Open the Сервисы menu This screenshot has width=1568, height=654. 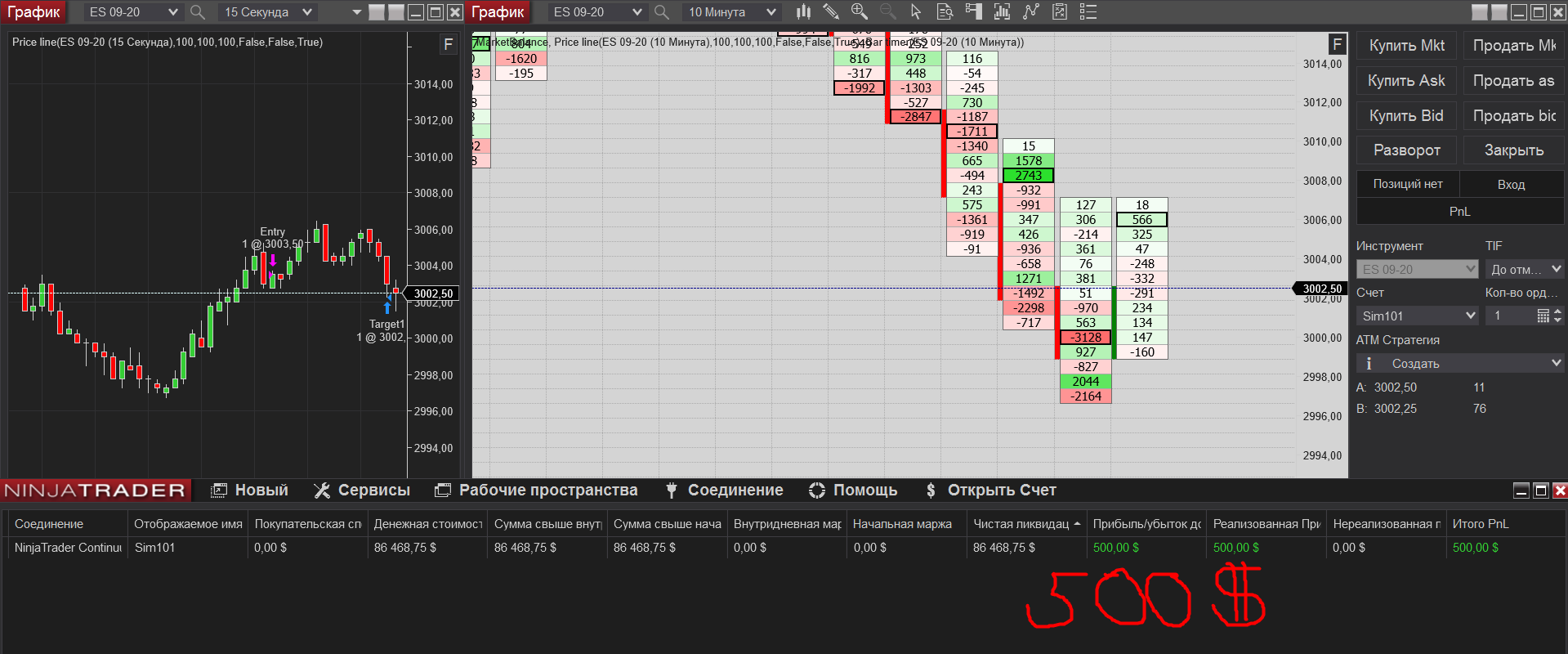tap(362, 490)
